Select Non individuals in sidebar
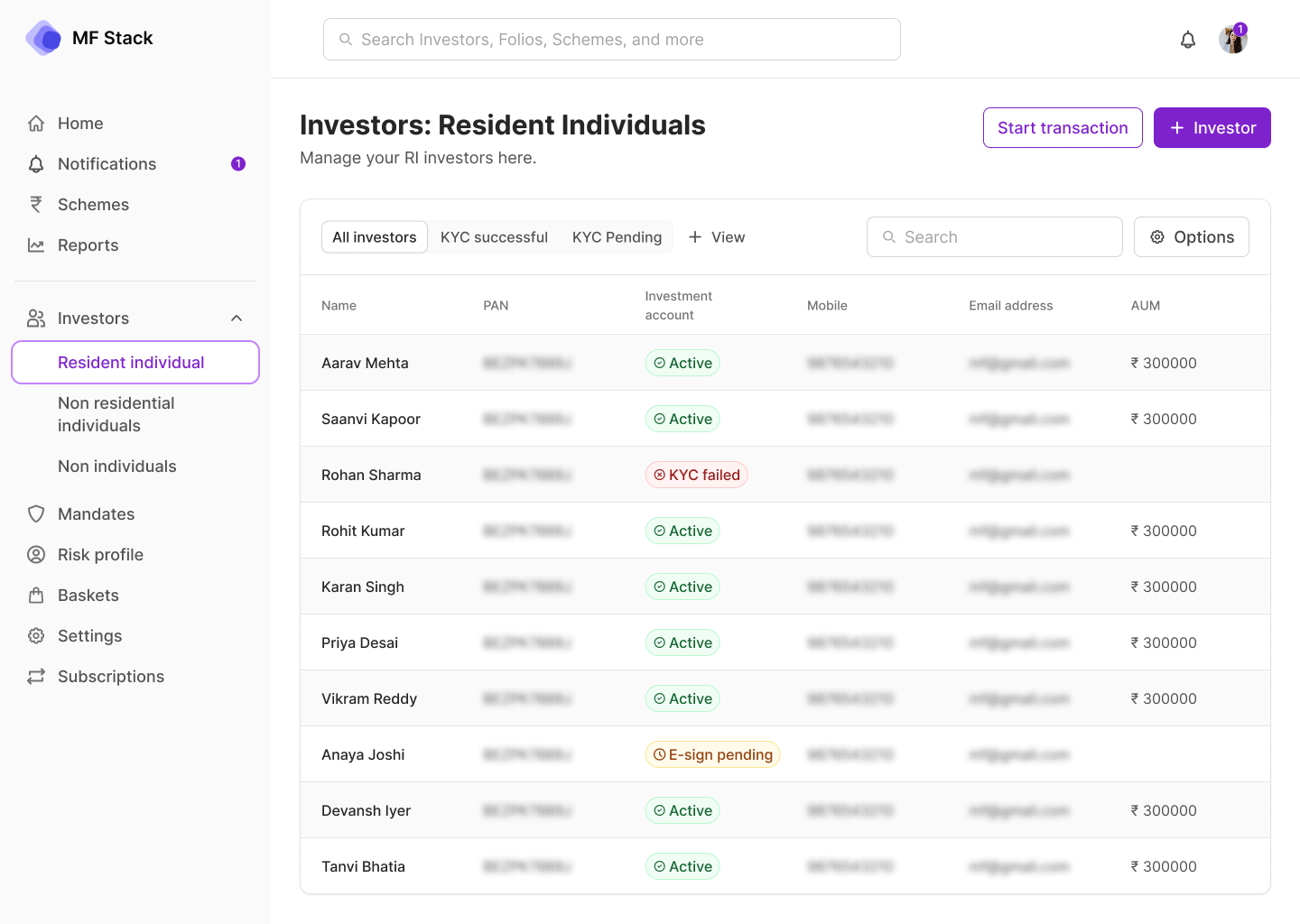This screenshot has height=924, width=1300. [x=117, y=467]
